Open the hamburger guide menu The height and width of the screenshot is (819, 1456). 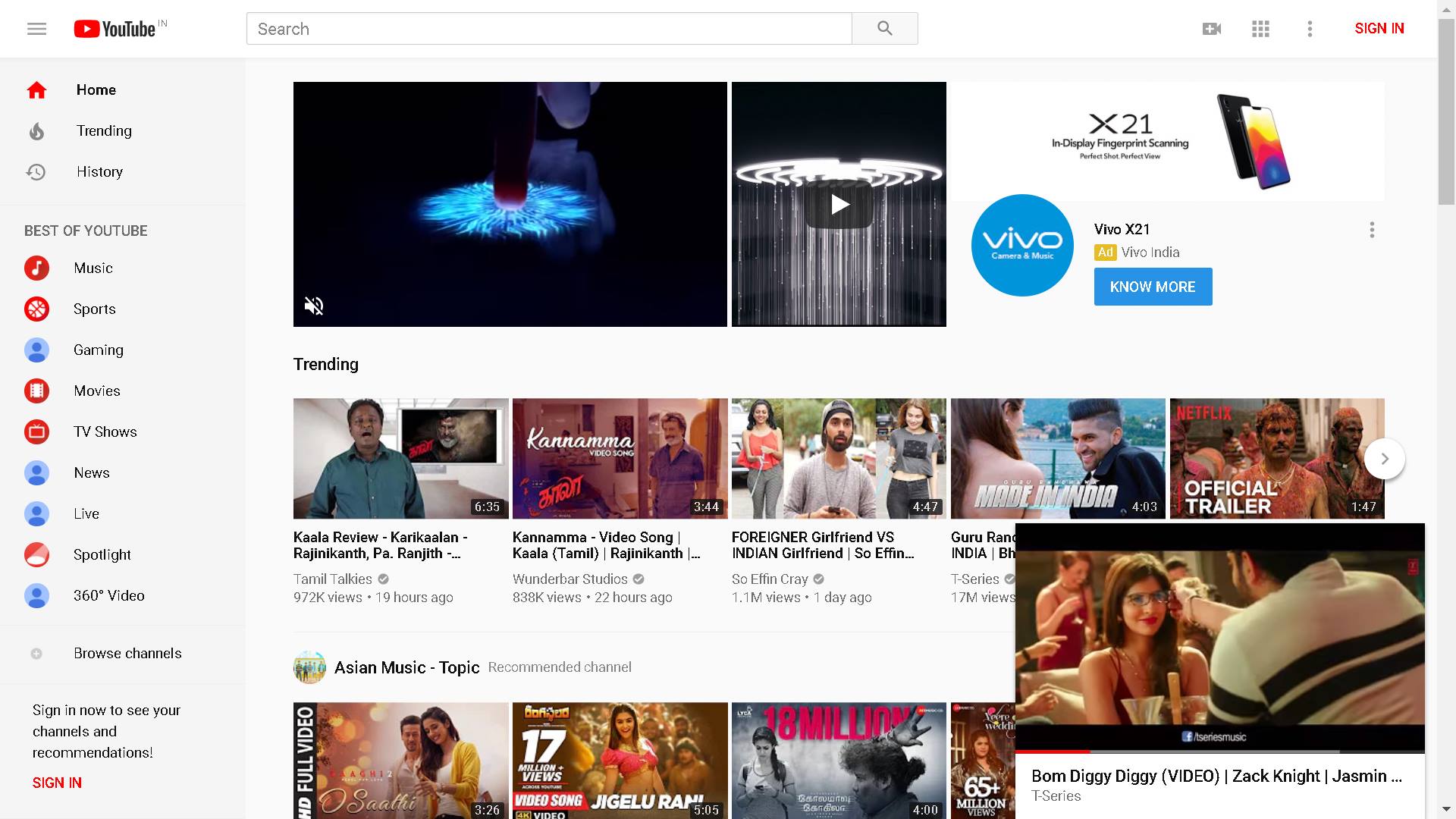tap(36, 29)
